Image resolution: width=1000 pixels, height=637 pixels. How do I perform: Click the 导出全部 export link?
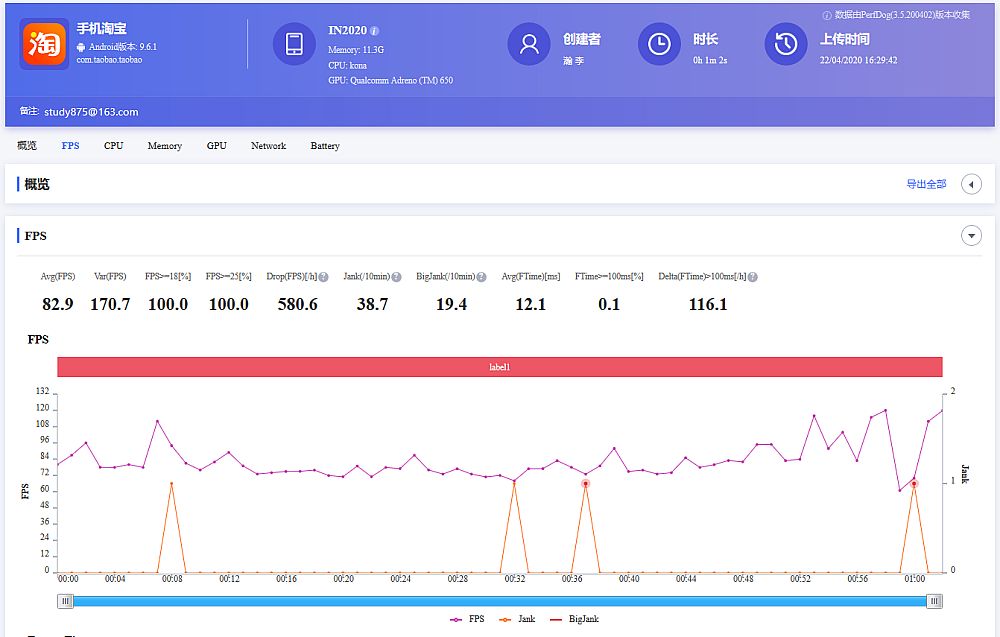pyautogui.click(x=928, y=184)
